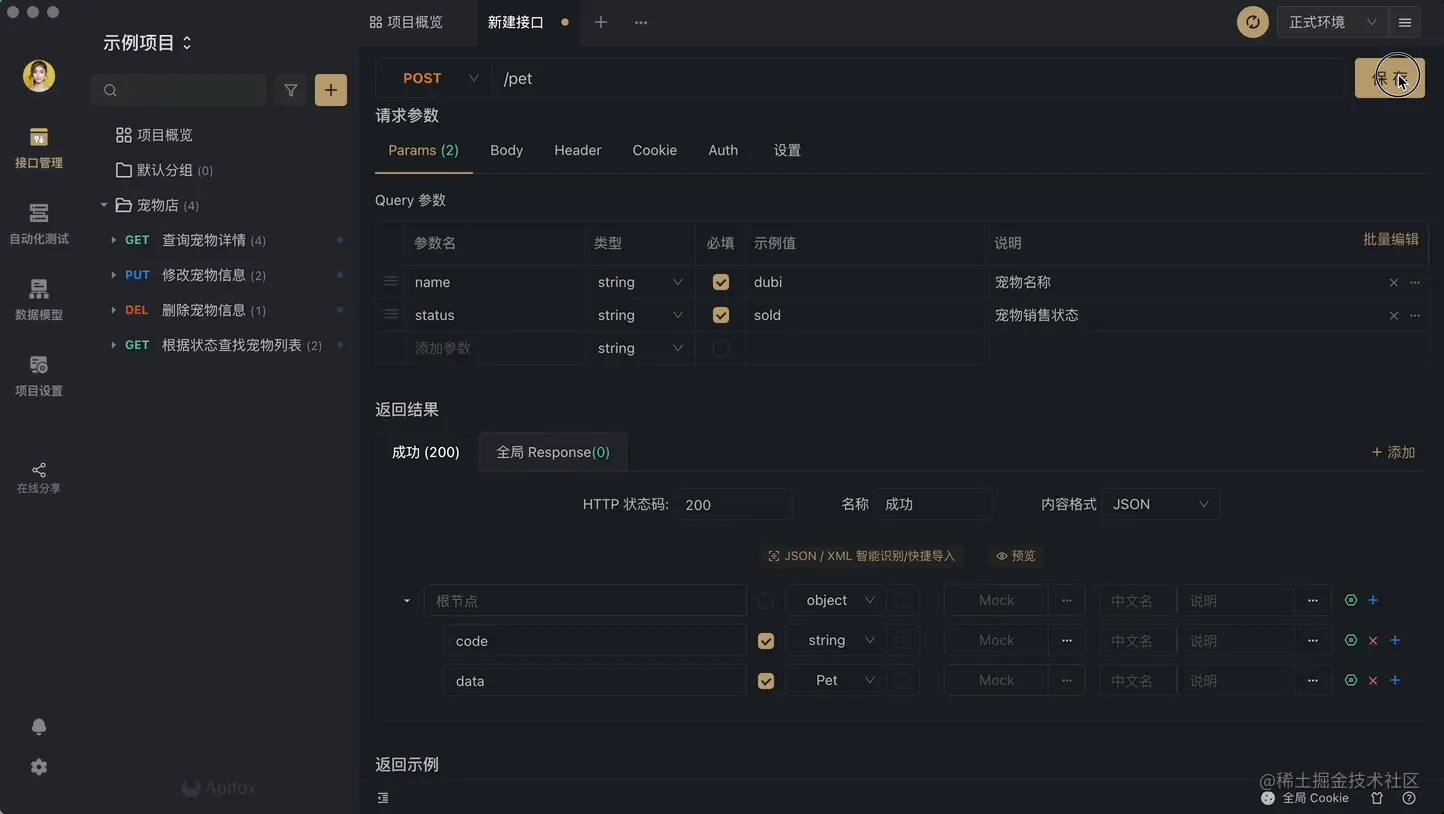Viewport: 1444px width, 814px height.
Task: Click the /pet URL input field
Action: pyautogui.click(x=700, y=77)
